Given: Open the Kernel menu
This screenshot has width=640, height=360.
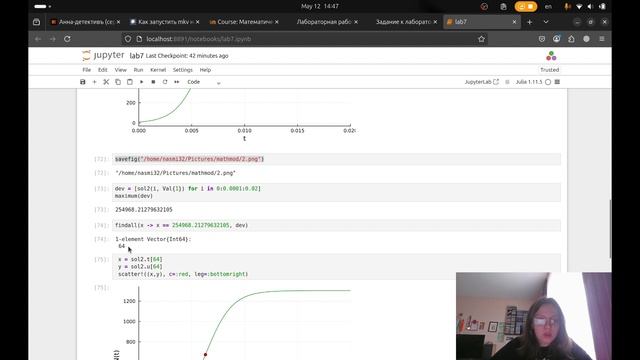Looking at the screenshot, I should (158, 70).
